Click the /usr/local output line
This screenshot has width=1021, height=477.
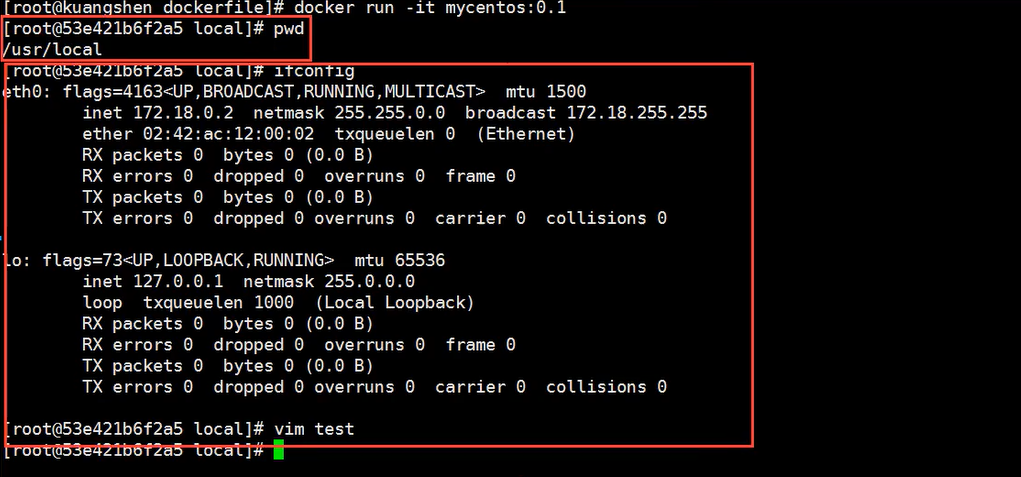pyautogui.click(x=53, y=49)
